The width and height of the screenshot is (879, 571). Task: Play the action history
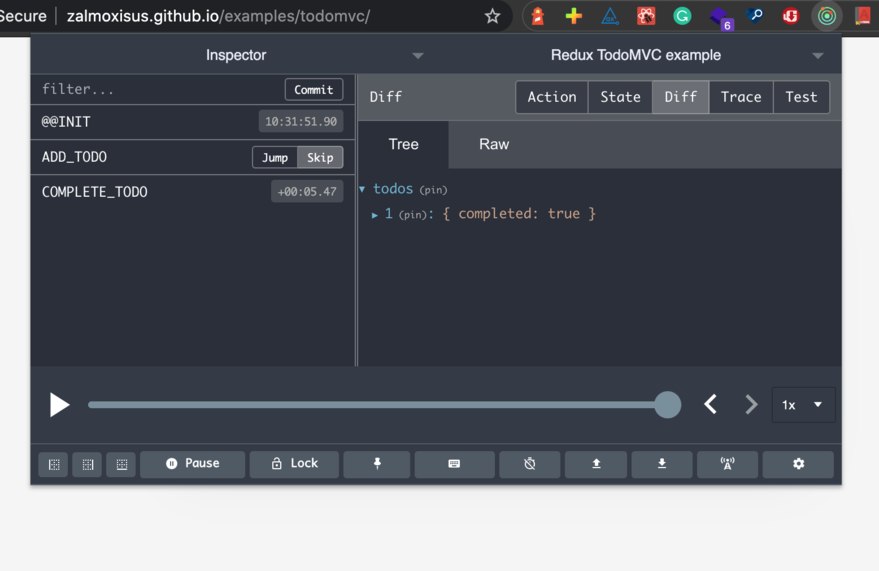point(59,405)
